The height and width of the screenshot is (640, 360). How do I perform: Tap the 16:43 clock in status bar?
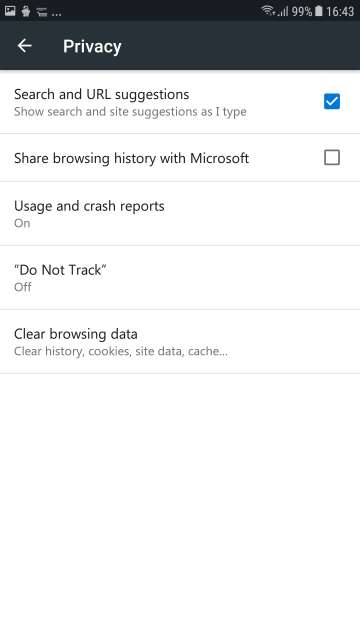[x=340, y=11]
